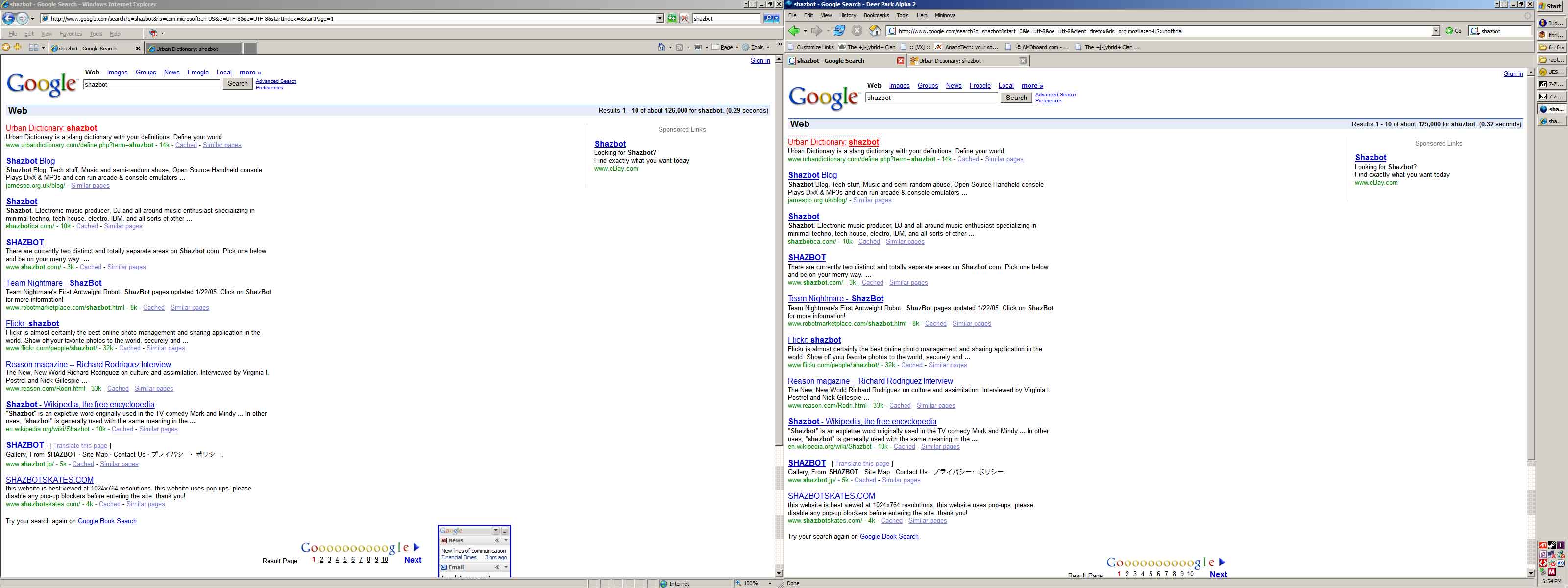This screenshot has height=588, width=1568.
Task: Click the IE vertical scrollbar down arrow
Action: [x=779, y=573]
